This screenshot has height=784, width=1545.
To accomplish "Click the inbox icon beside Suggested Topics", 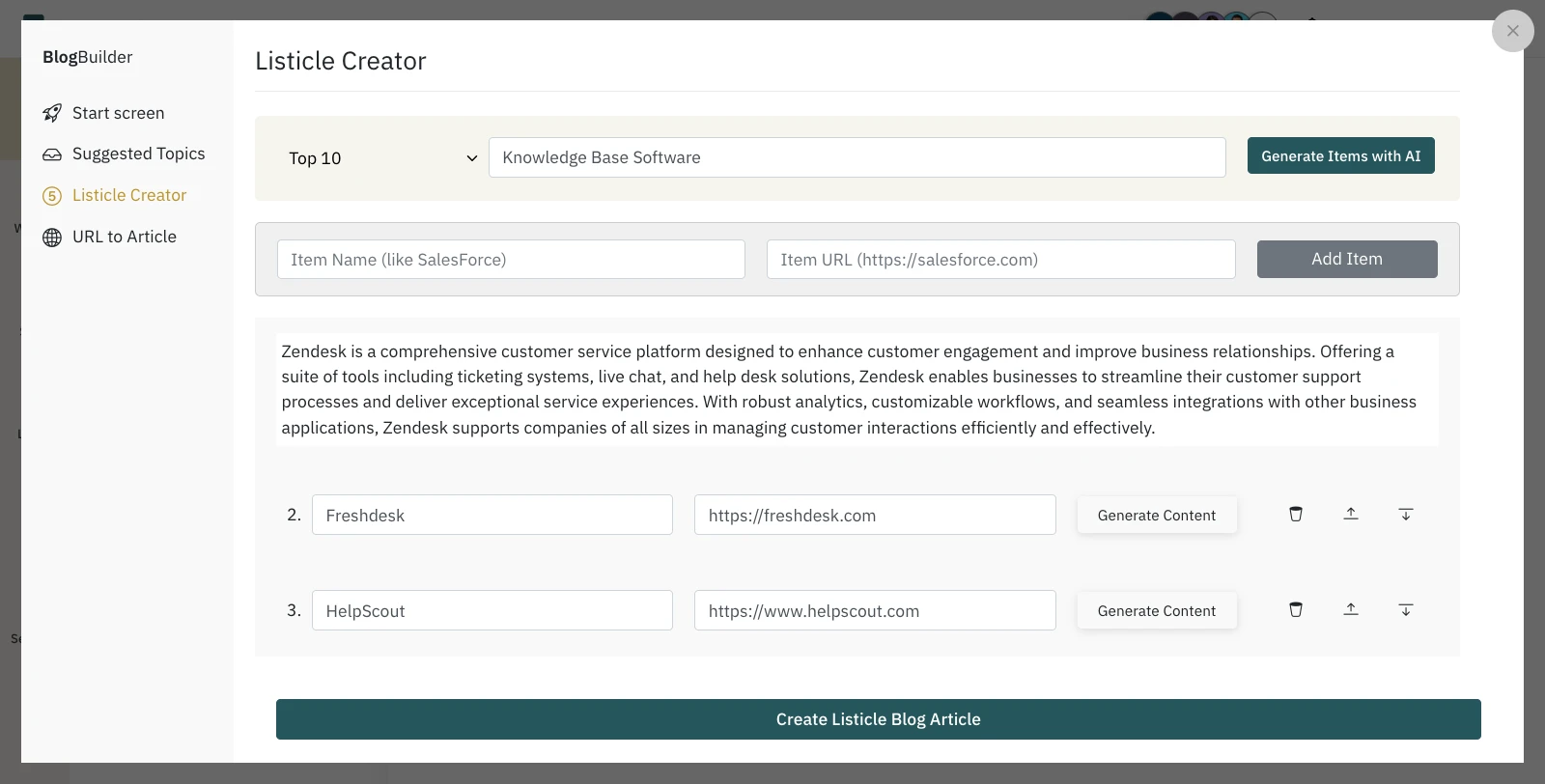I will (52, 154).
